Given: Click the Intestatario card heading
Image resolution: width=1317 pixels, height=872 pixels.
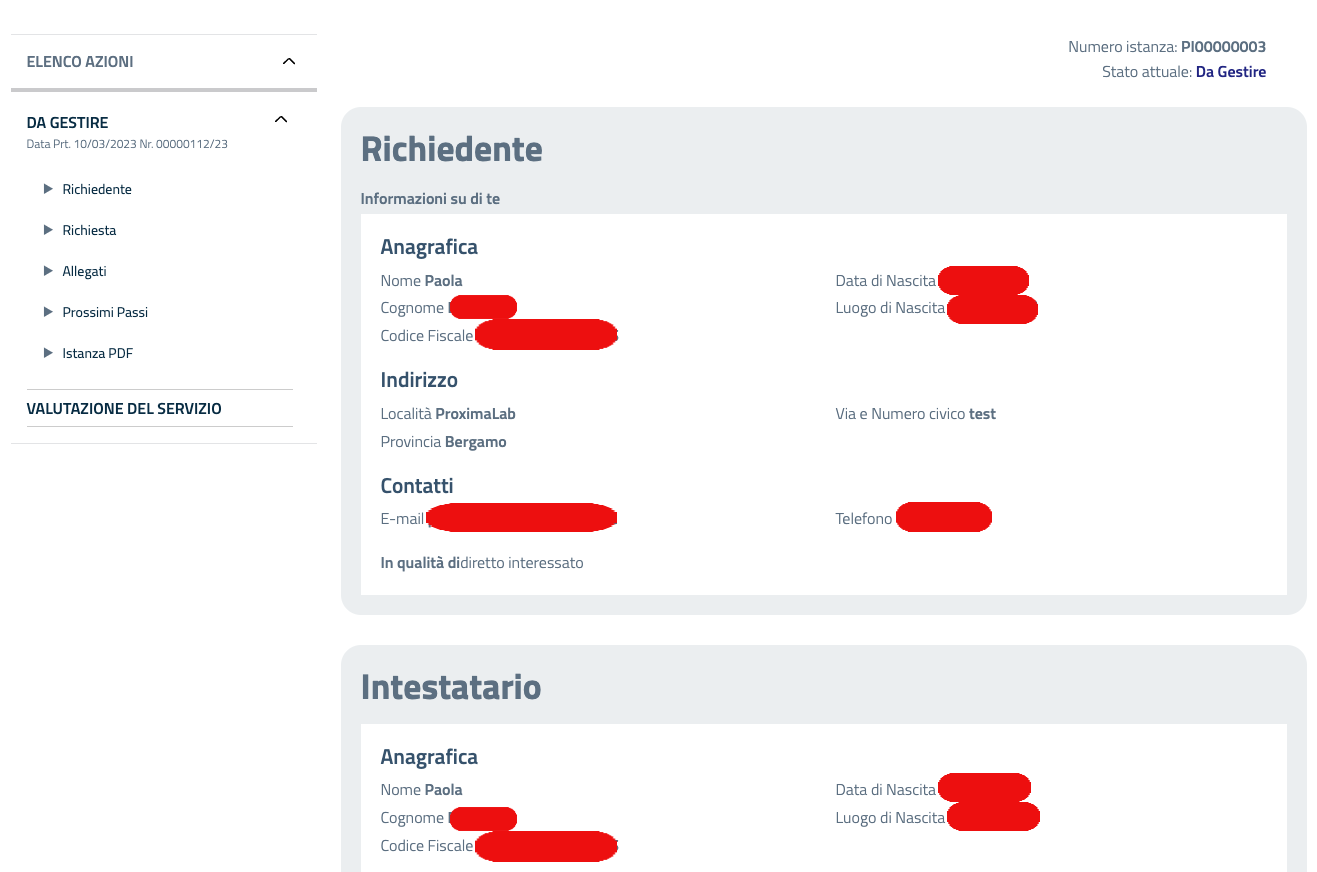Looking at the screenshot, I should click(x=450, y=687).
